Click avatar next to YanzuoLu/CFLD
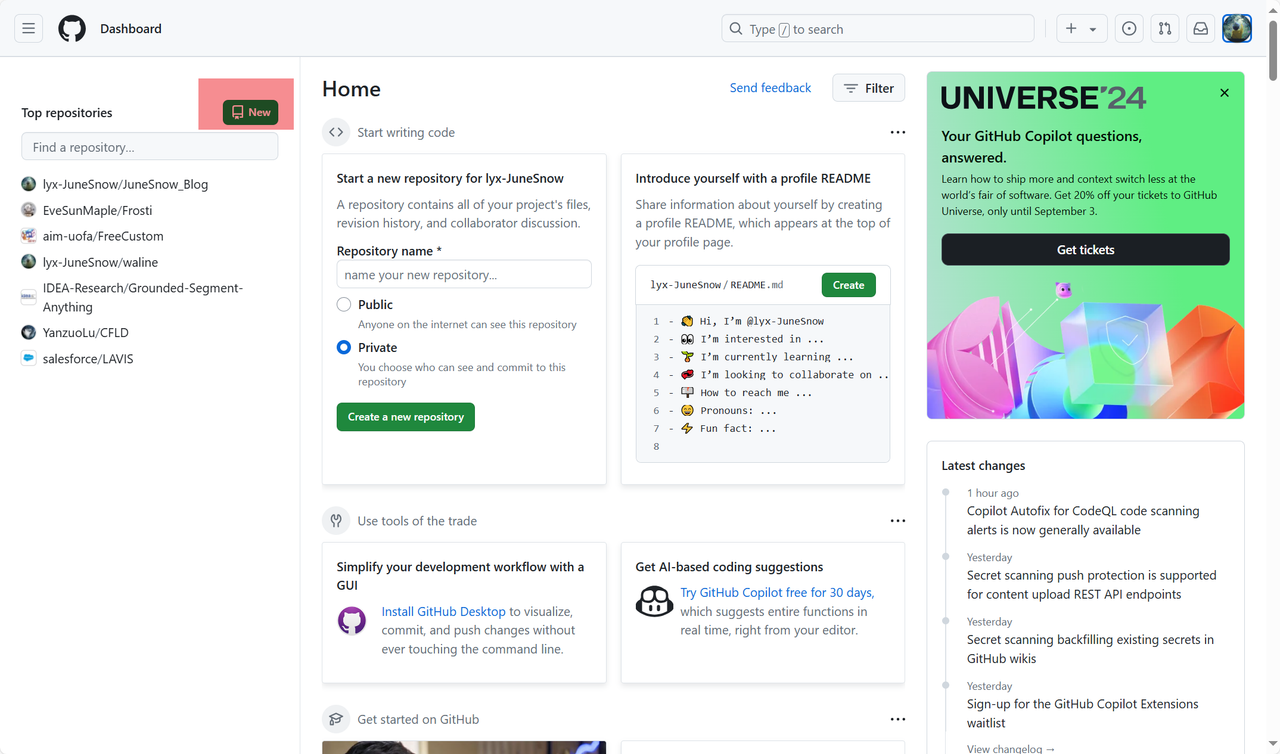1280x754 pixels. pyautogui.click(x=29, y=332)
